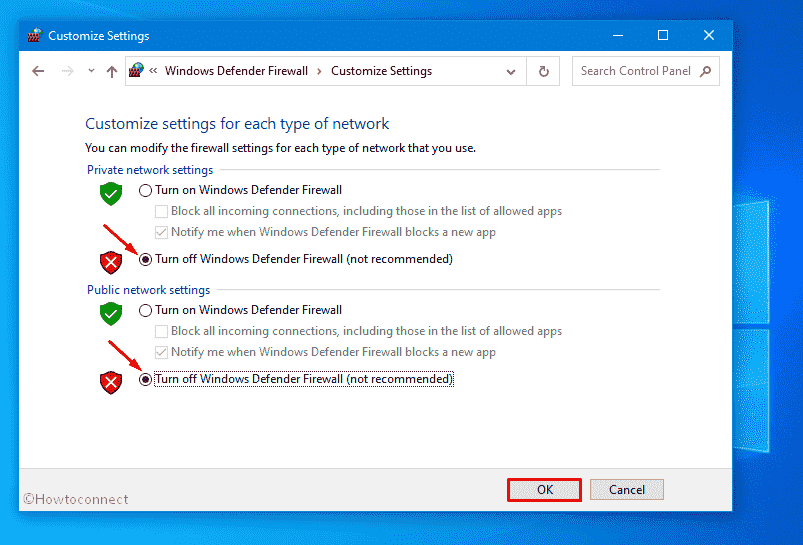The height and width of the screenshot is (545, 803).
Task: Click red shield in Public network settings
Action: pos(111,382)
